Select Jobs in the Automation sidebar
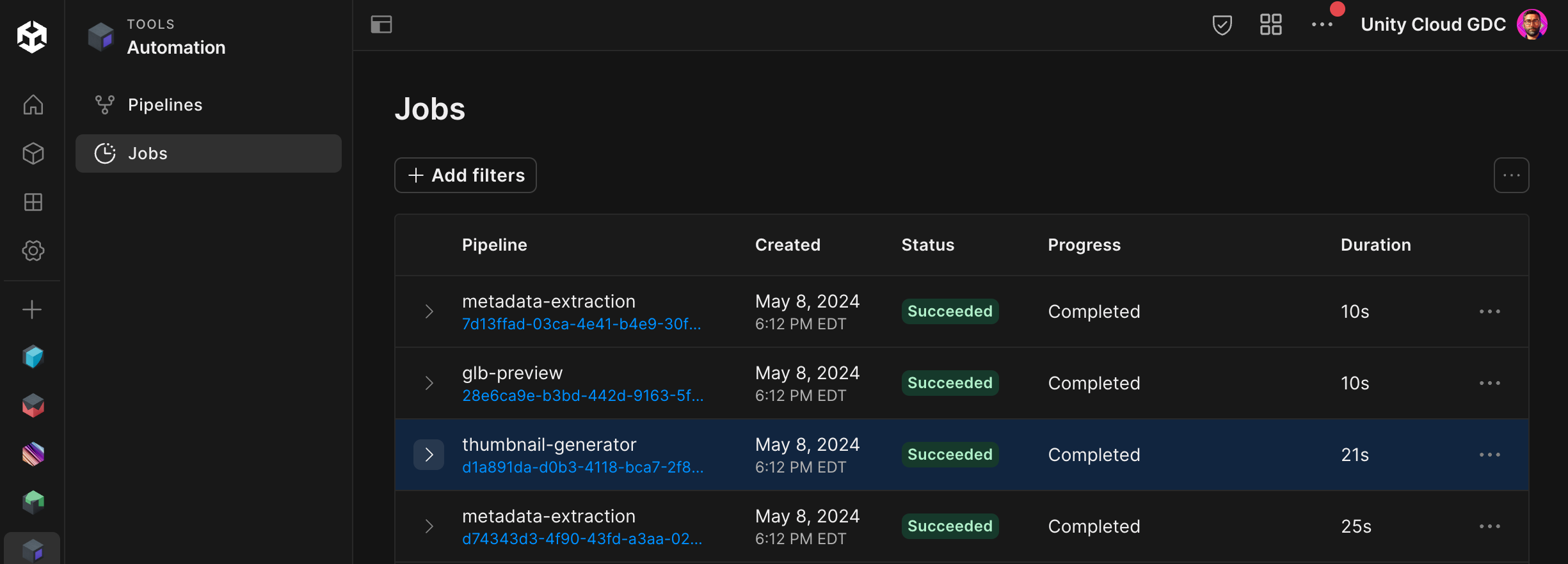Screen dimensions: 1568x564 click(147, 153)
